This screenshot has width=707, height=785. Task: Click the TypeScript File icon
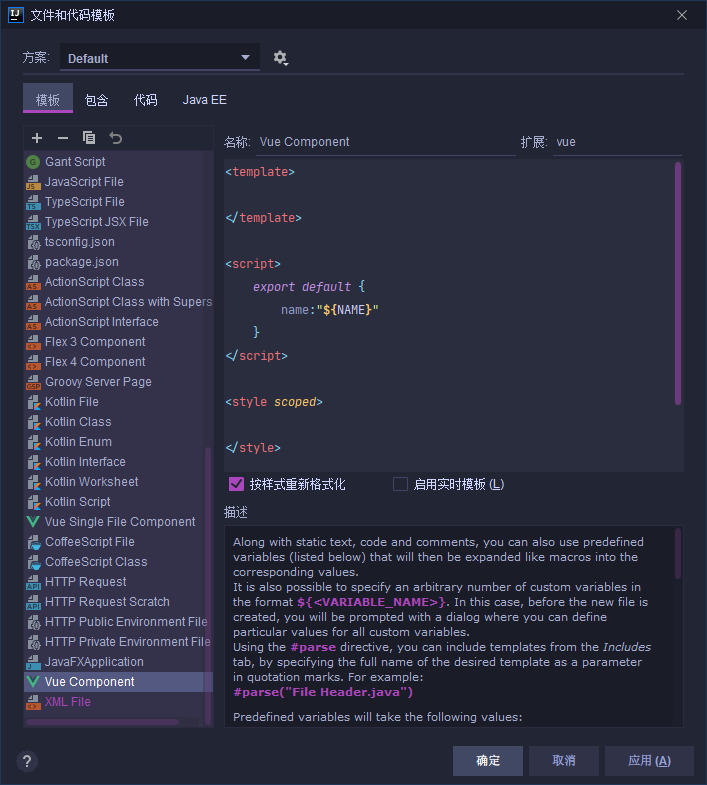point(33,202)
